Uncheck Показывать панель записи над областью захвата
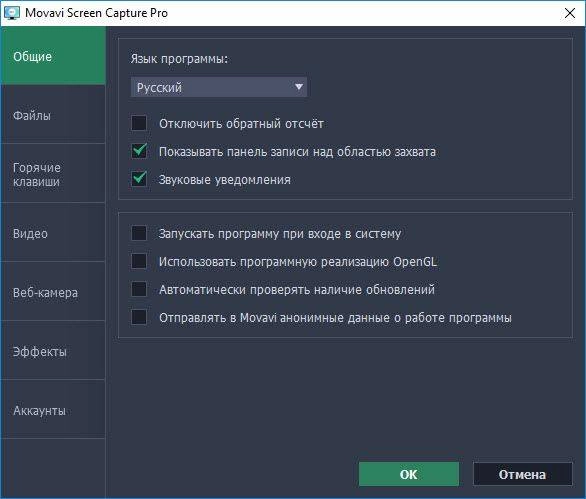The width and height of the screenshot is (586, 499). [139, 151]
